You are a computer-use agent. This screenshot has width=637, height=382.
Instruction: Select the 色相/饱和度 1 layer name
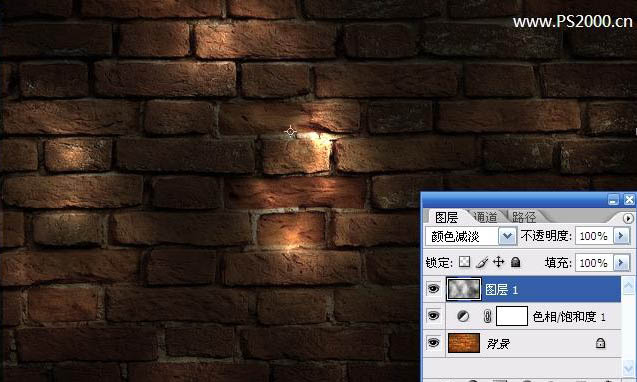[569, 317]
